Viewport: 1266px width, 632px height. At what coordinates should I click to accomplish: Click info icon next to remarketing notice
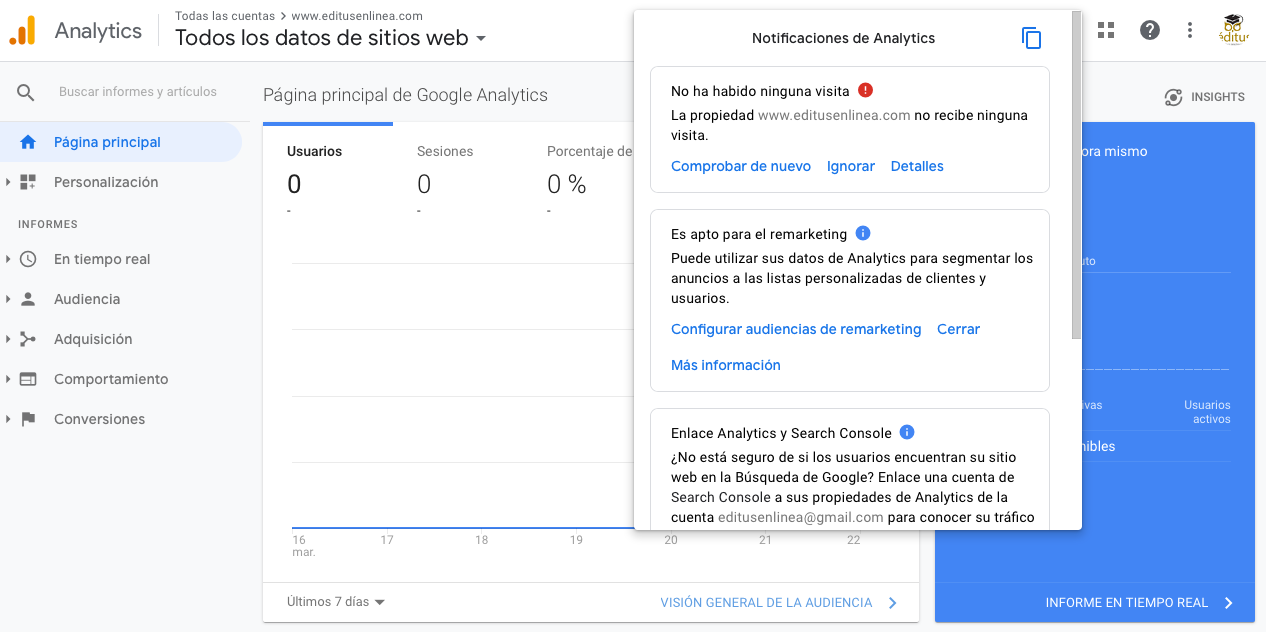[x=863, y=233]
